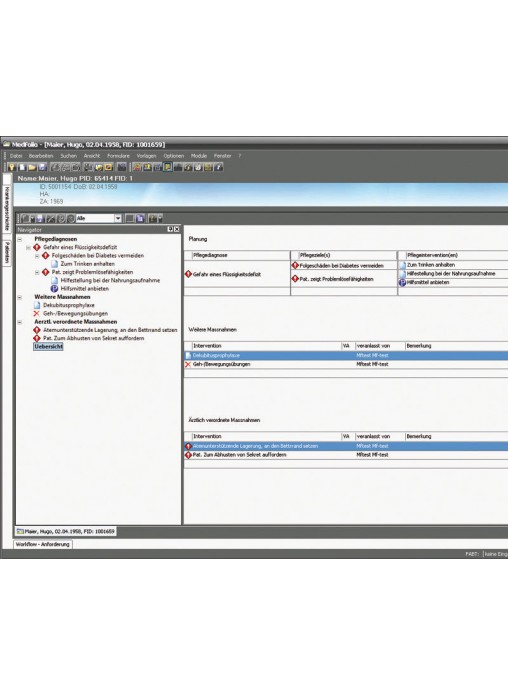This screenshot has width=508, height=696.
Task: Click the save floppy disk icon in main toolbar
Action: (x=42, y=167)
